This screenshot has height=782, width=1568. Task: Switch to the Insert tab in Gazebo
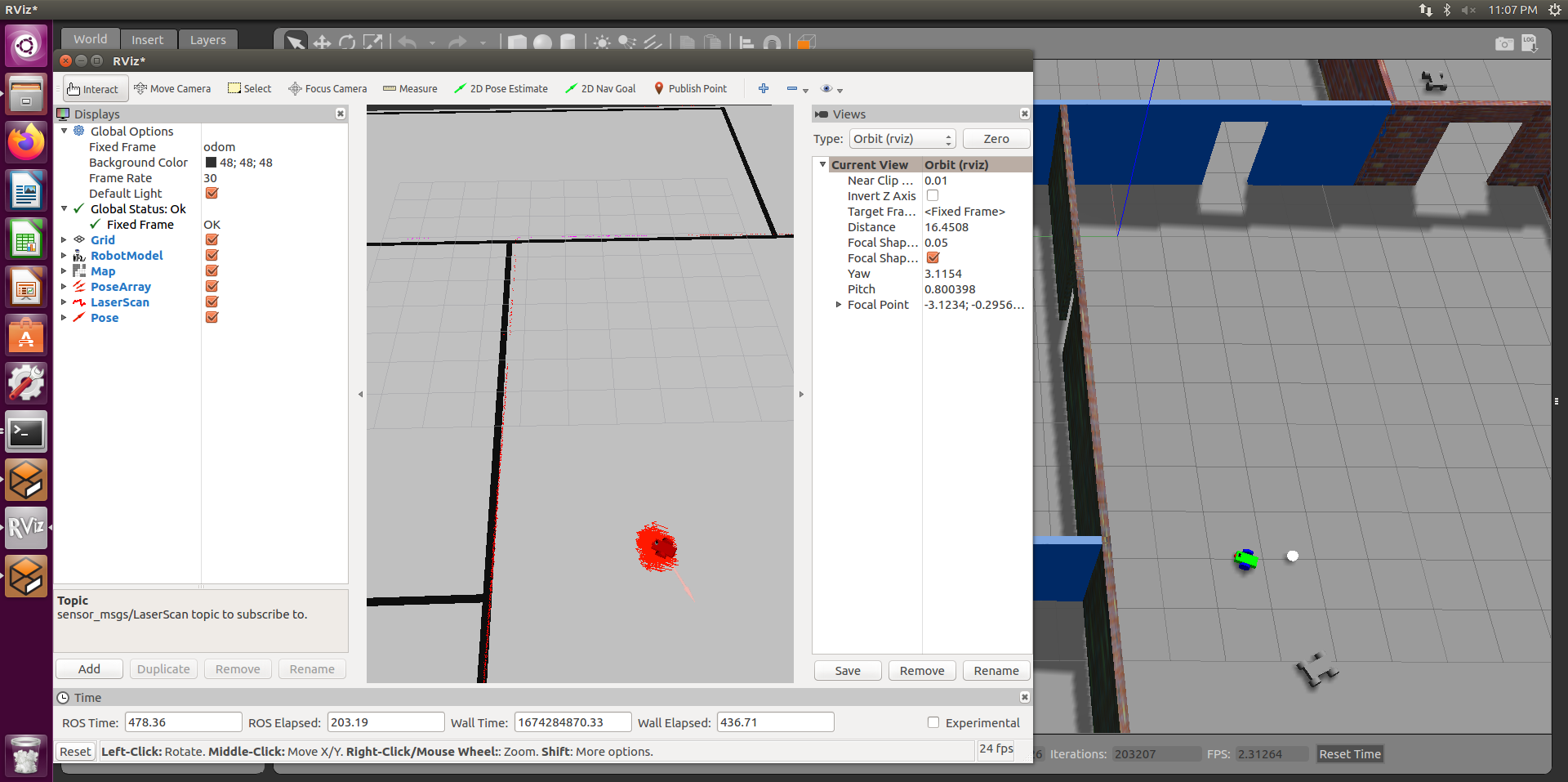(148, 38)
